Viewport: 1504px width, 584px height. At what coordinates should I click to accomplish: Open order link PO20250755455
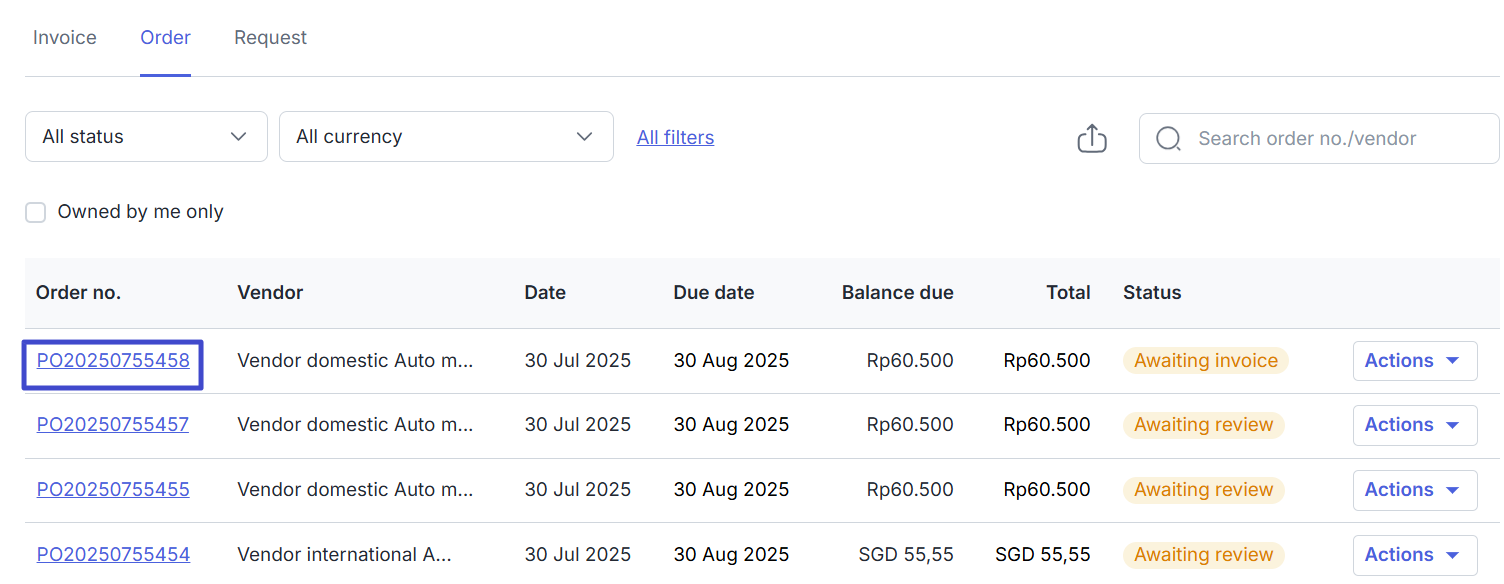[113, 490]
